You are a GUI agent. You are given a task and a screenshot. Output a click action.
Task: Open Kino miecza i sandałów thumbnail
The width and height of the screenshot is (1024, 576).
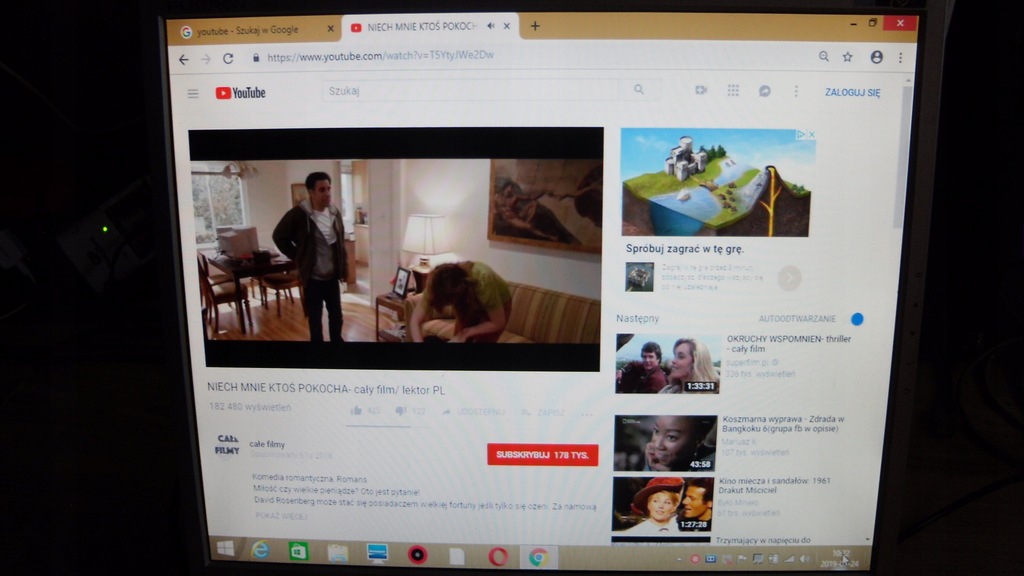pos(662,504)
